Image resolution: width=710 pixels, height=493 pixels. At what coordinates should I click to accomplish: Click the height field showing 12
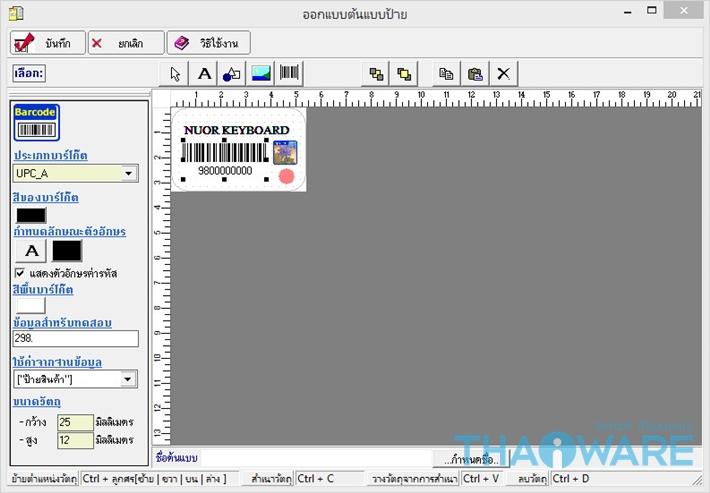coord(75,440)
